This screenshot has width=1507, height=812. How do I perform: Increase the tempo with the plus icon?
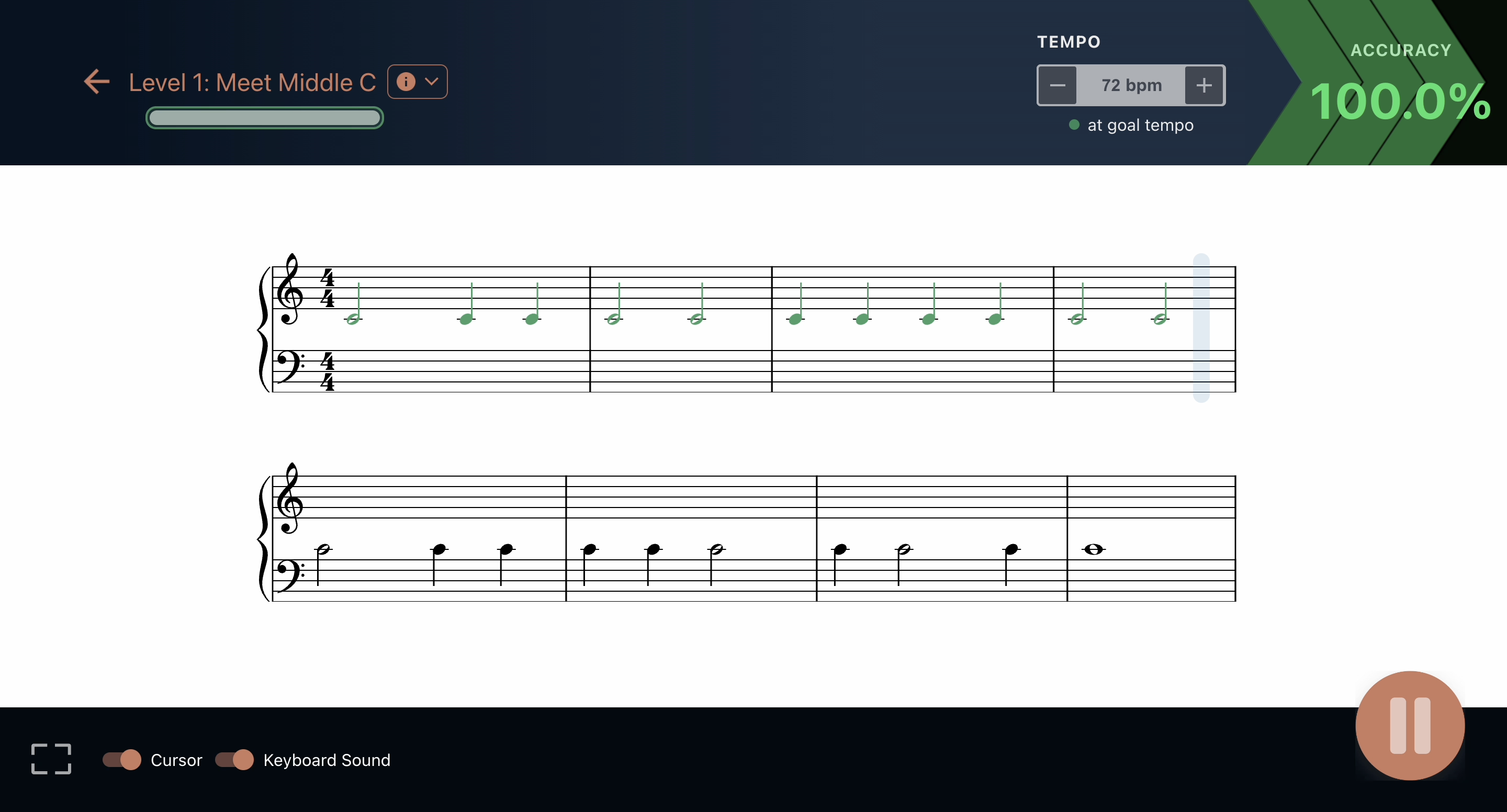[x=1204, y=85]
